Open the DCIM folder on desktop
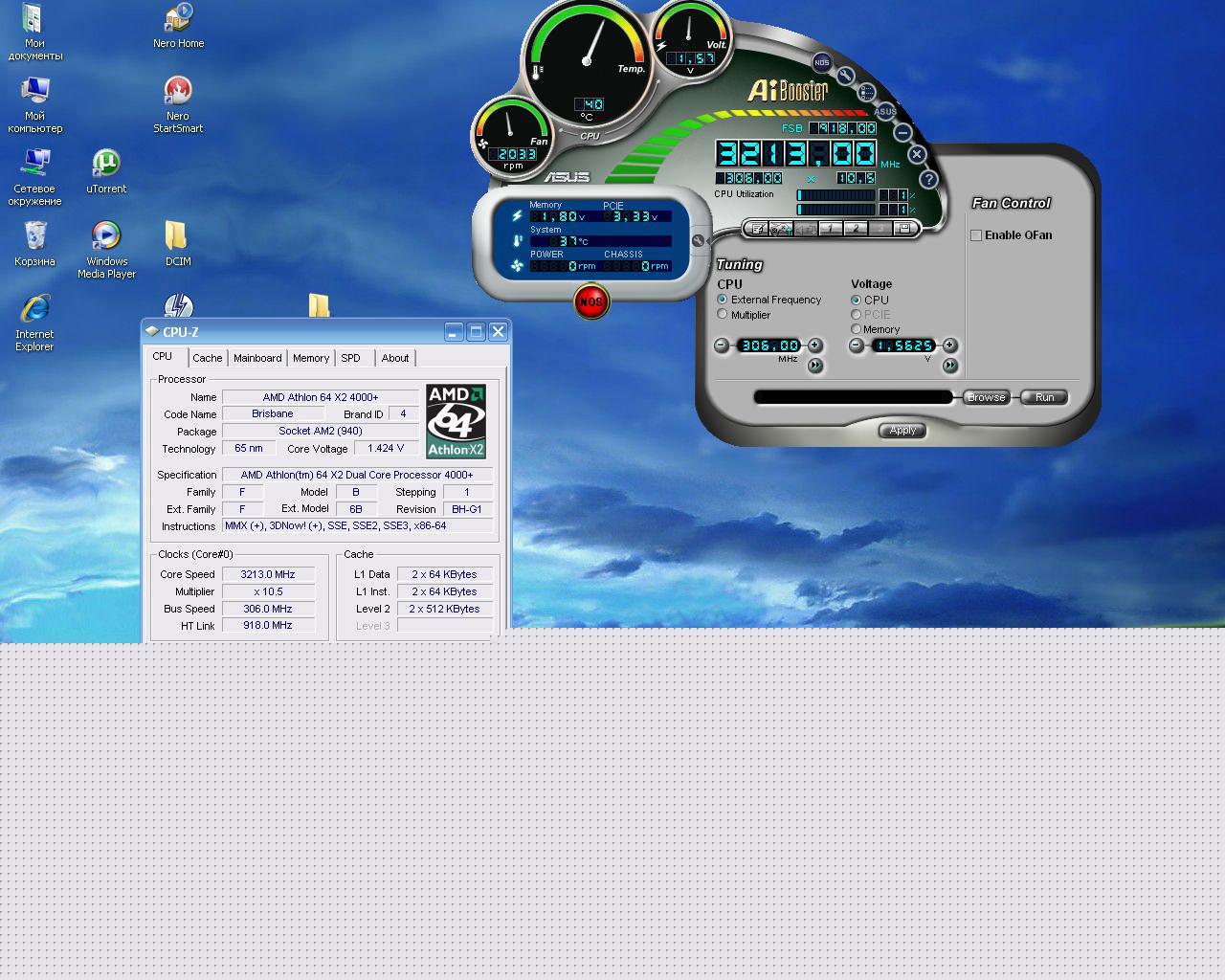The width and height of the screenshot is (1225, 980). pos(178,244)
